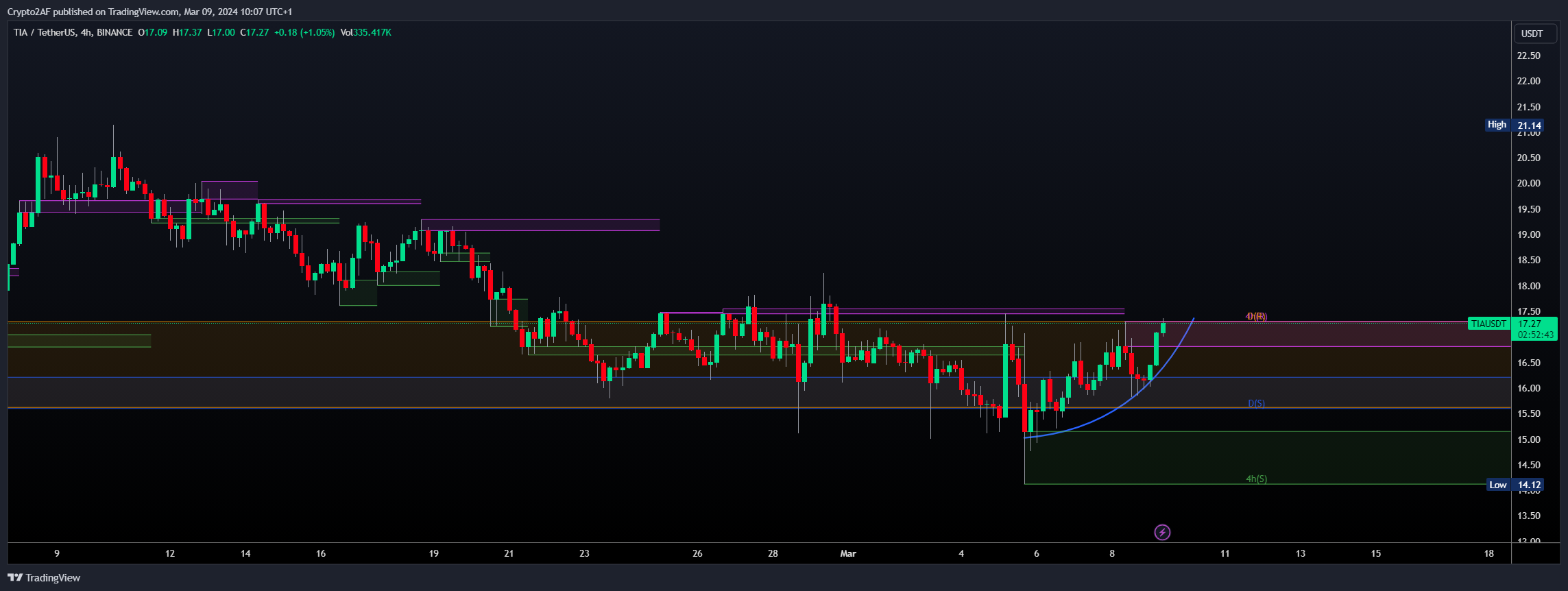The width and height of the screenshot is (1568, 591).
Task: Click the Mar month label on the time axis
Action: pyautogui.click(x=848, y=553)
